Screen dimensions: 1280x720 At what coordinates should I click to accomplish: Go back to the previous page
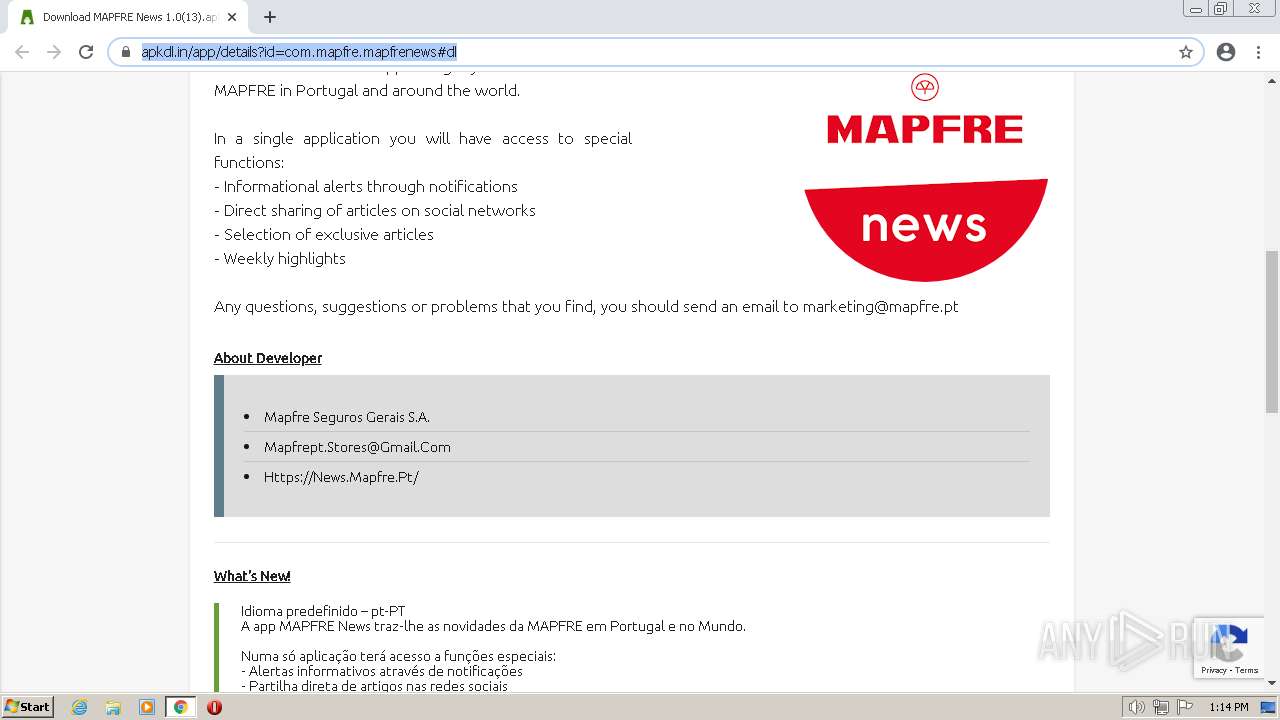[22, 52]
